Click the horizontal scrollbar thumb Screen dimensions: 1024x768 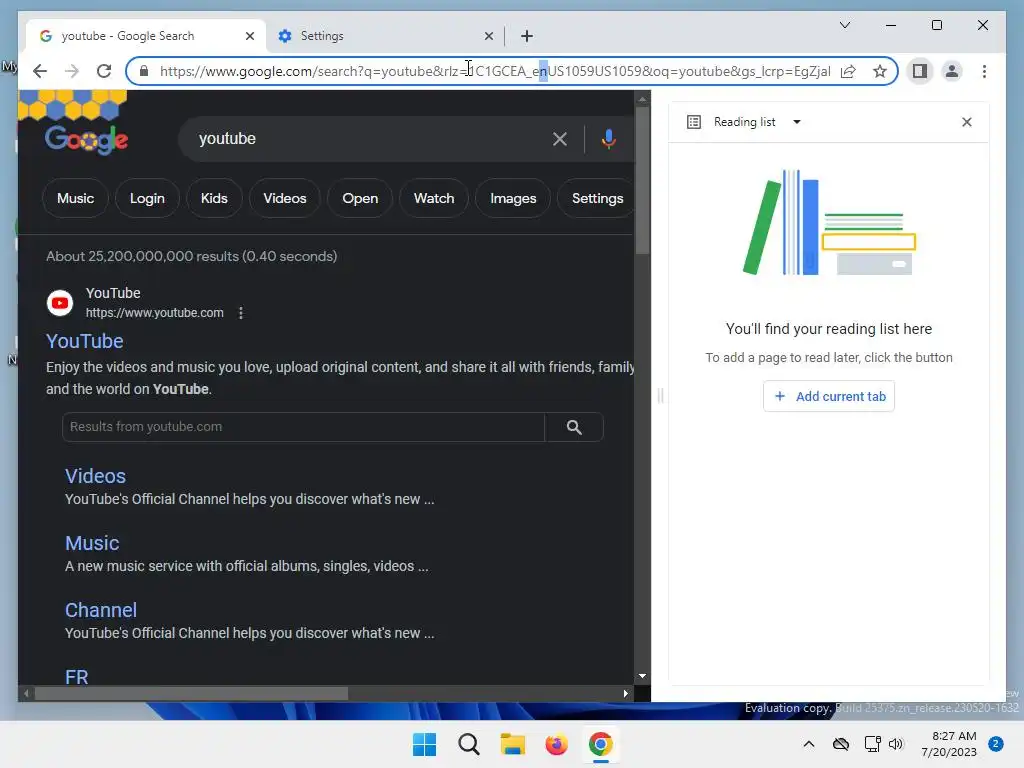coord(191,694)
